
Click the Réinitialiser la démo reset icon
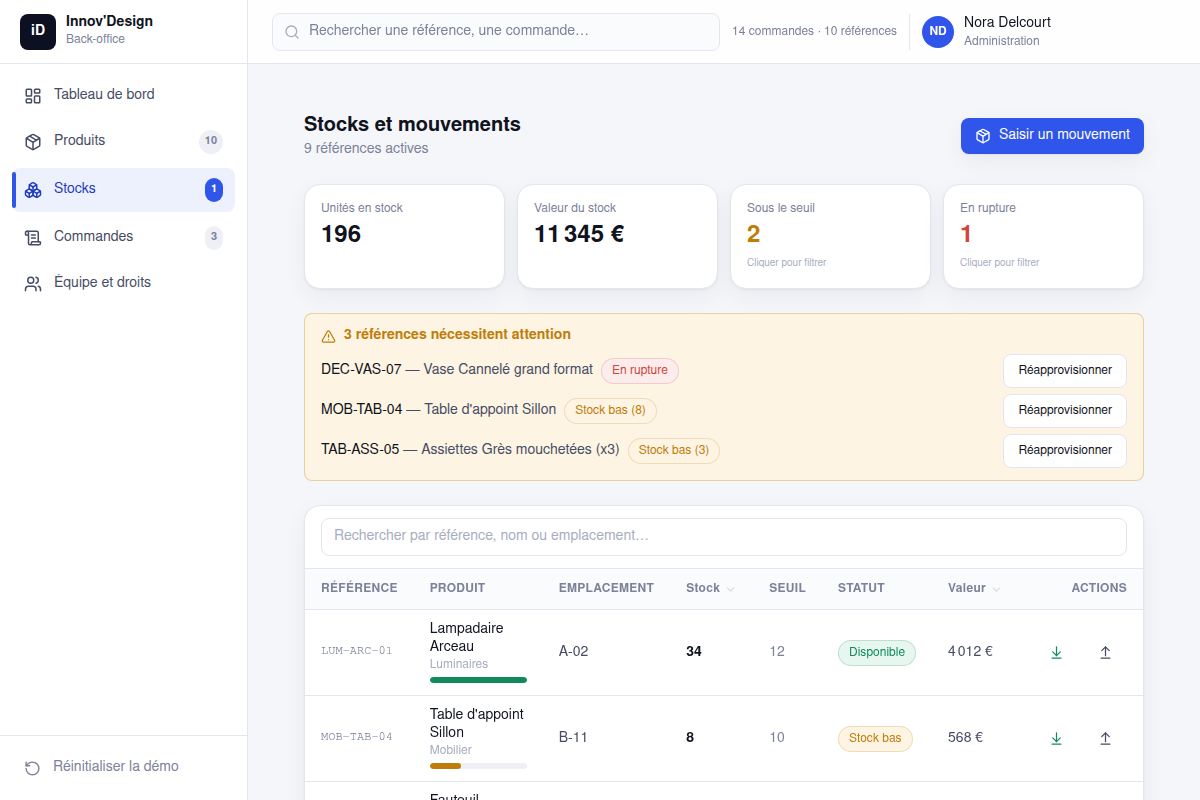pyautogui.click(x=33, y=767)
